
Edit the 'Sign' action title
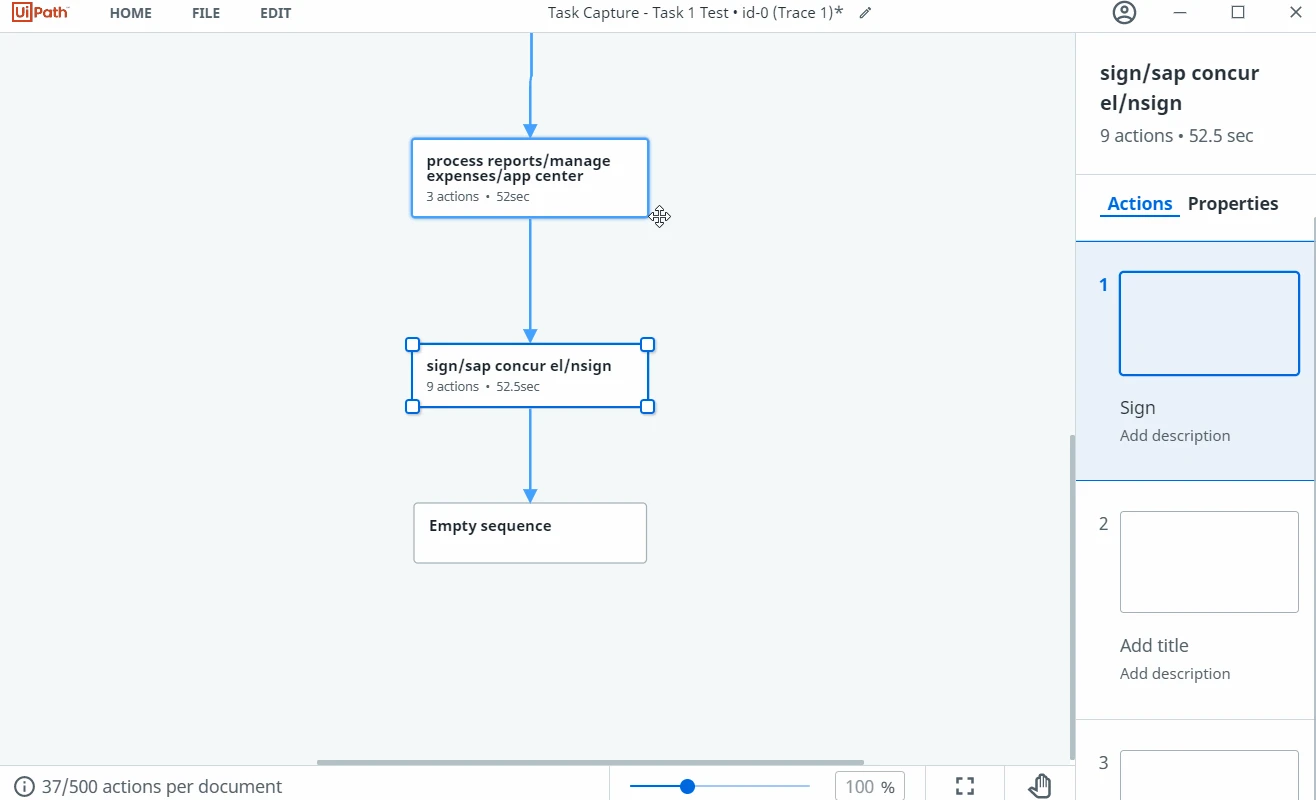click(x=1138, y=408)
